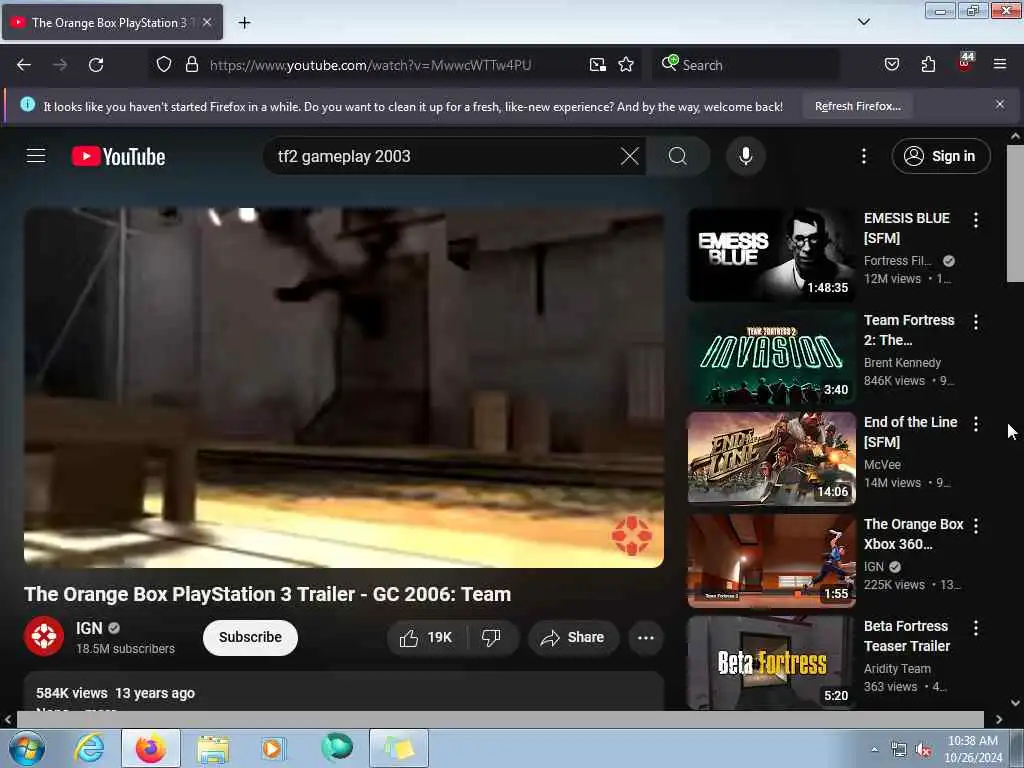The width and height of the screenshot is (1024, 768).
Task: Open options for Team Fortress 2 Invasion video
Action: (x=976, y=322)
